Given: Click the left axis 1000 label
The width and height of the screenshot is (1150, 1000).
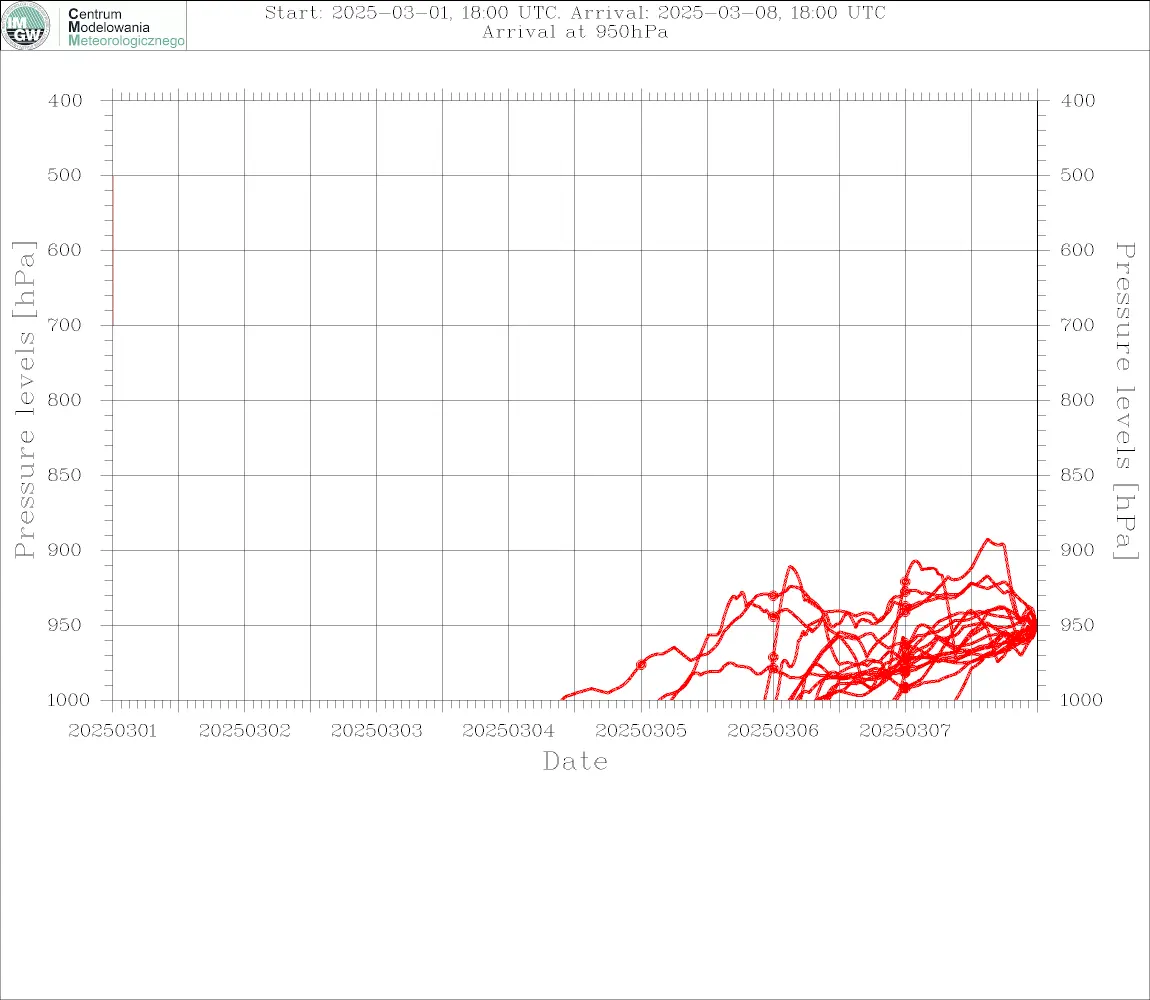Looking at the screenshot, I should click(x=69, y=700).
